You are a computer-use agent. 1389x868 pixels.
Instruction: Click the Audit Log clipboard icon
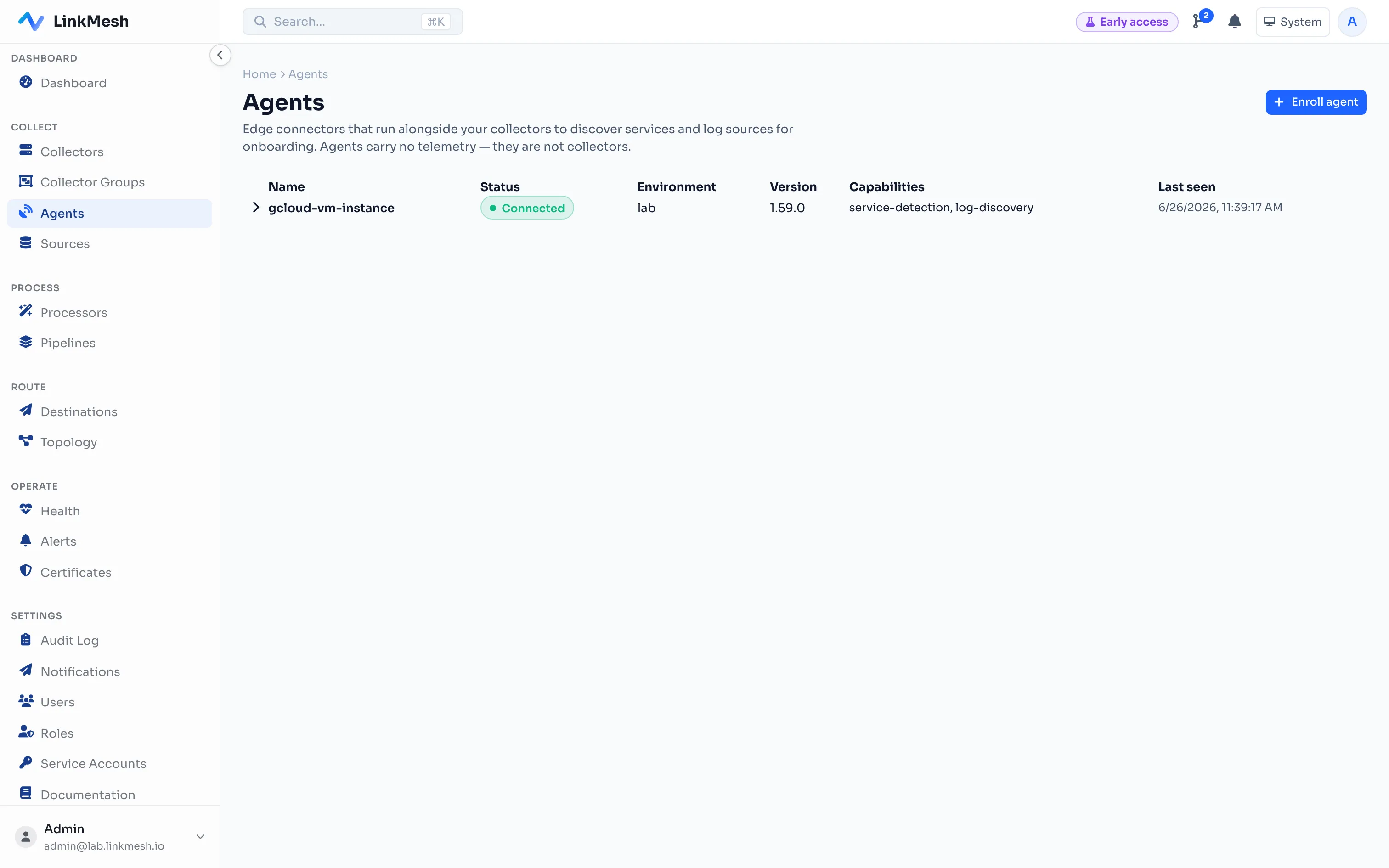coord(26,639)
